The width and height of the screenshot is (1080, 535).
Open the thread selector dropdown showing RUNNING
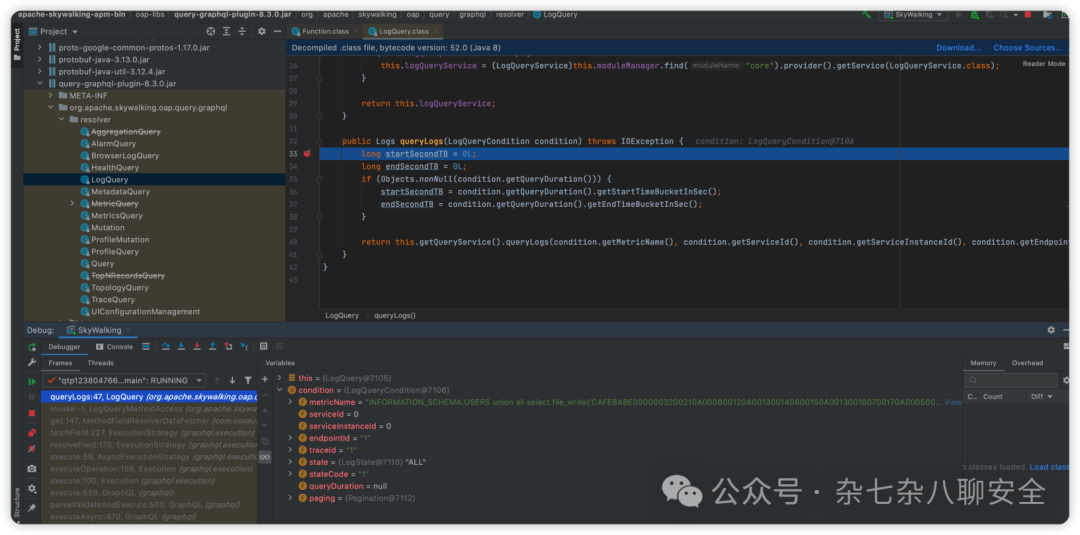click(124, 380)
